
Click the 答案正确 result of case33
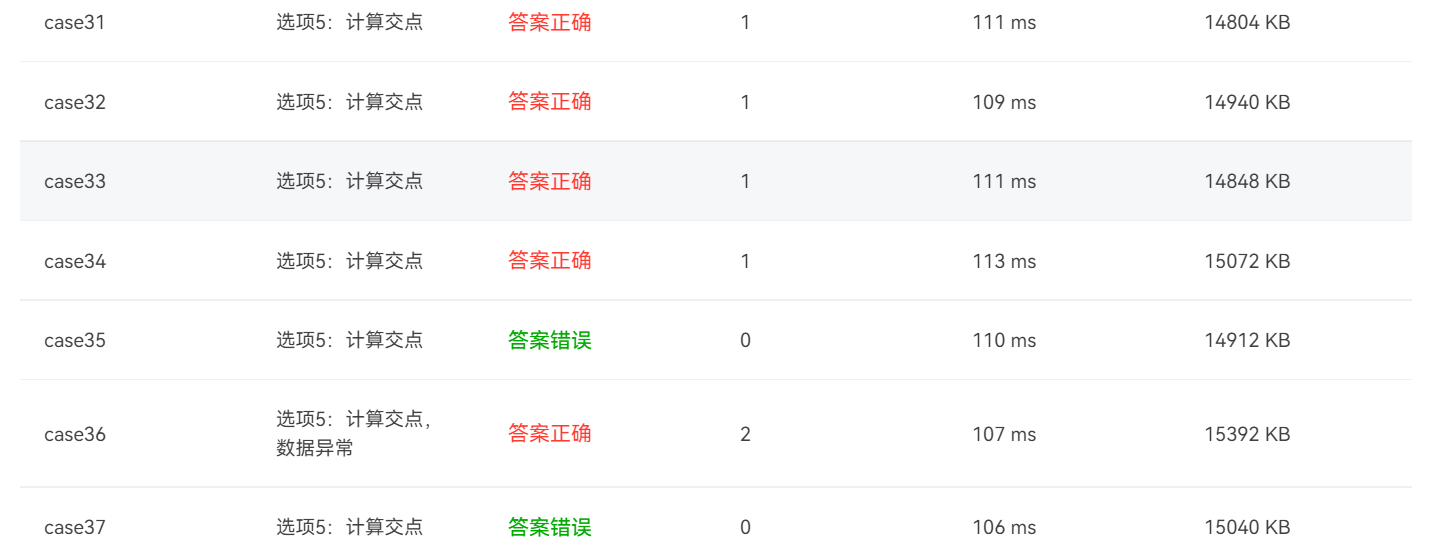(x=550, y=181)
